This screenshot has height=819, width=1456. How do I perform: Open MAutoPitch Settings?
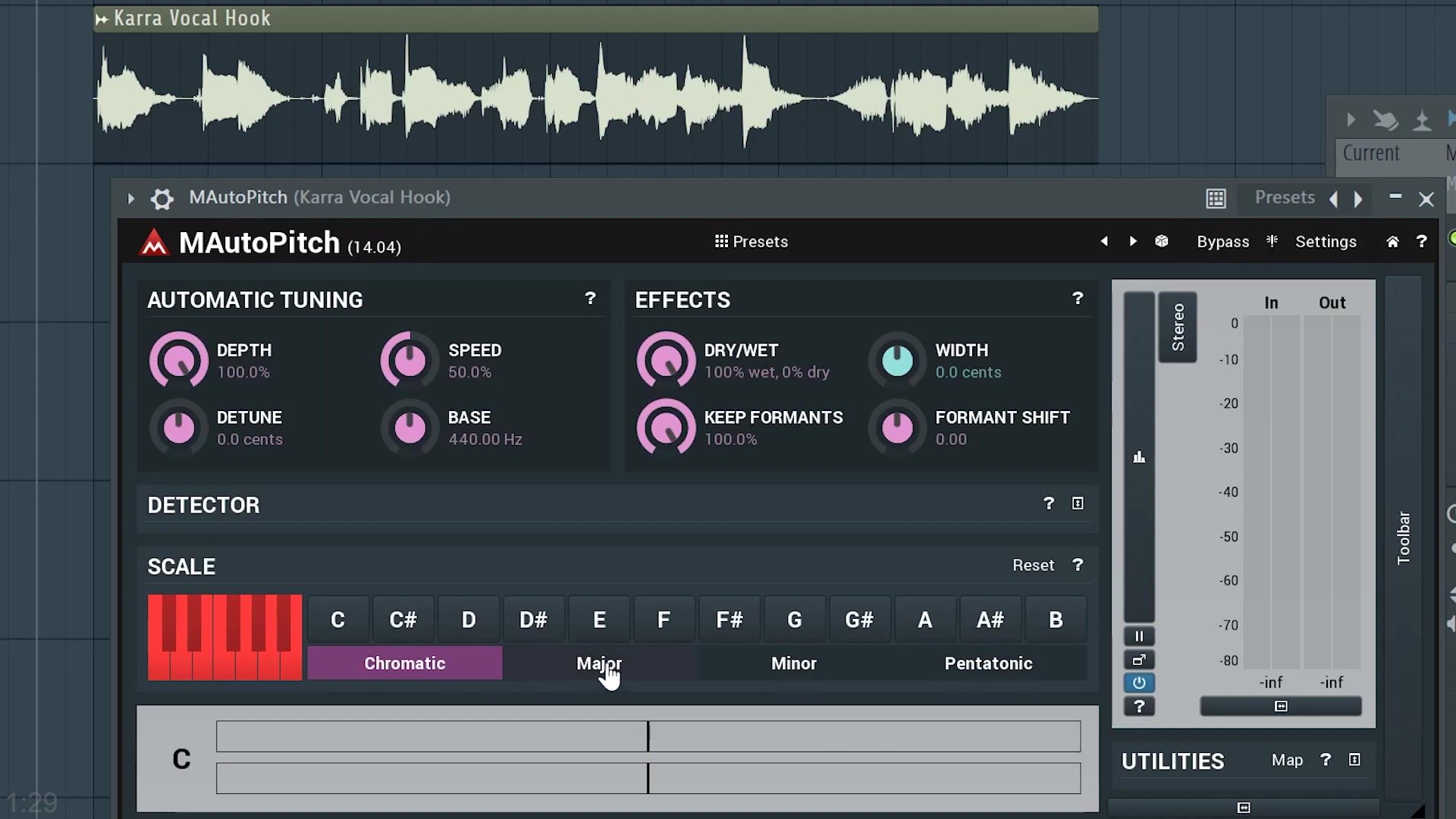point(1326,241)
